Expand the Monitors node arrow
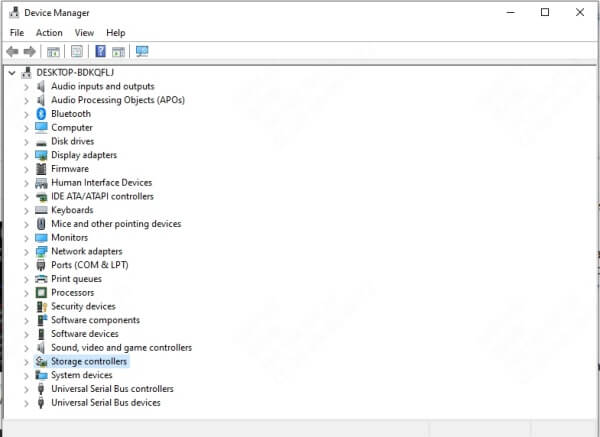Viewport: 600px width, 437px height. (x=26, y=238)
